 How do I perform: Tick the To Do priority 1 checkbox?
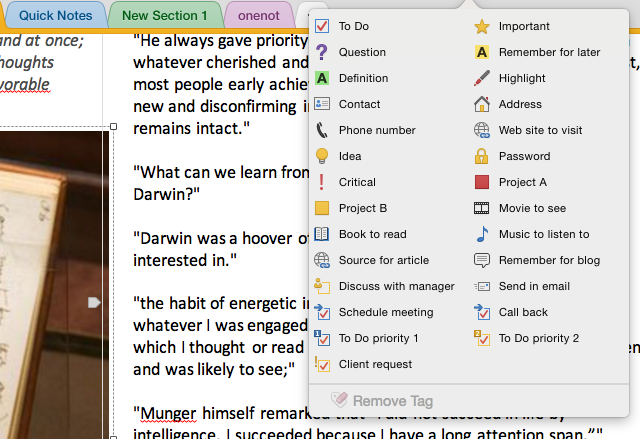[x=322, y=338]
